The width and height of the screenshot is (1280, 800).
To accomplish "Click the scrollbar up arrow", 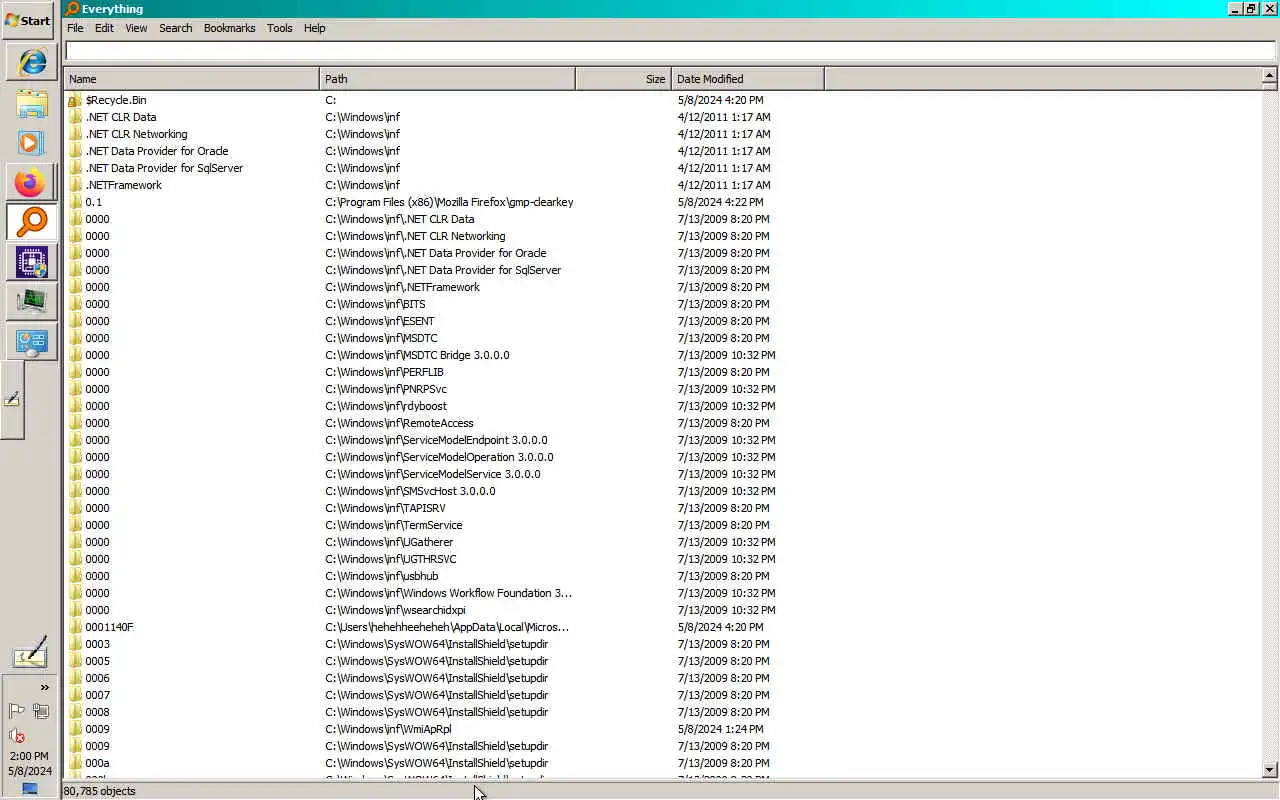I will click(1270, 75).
